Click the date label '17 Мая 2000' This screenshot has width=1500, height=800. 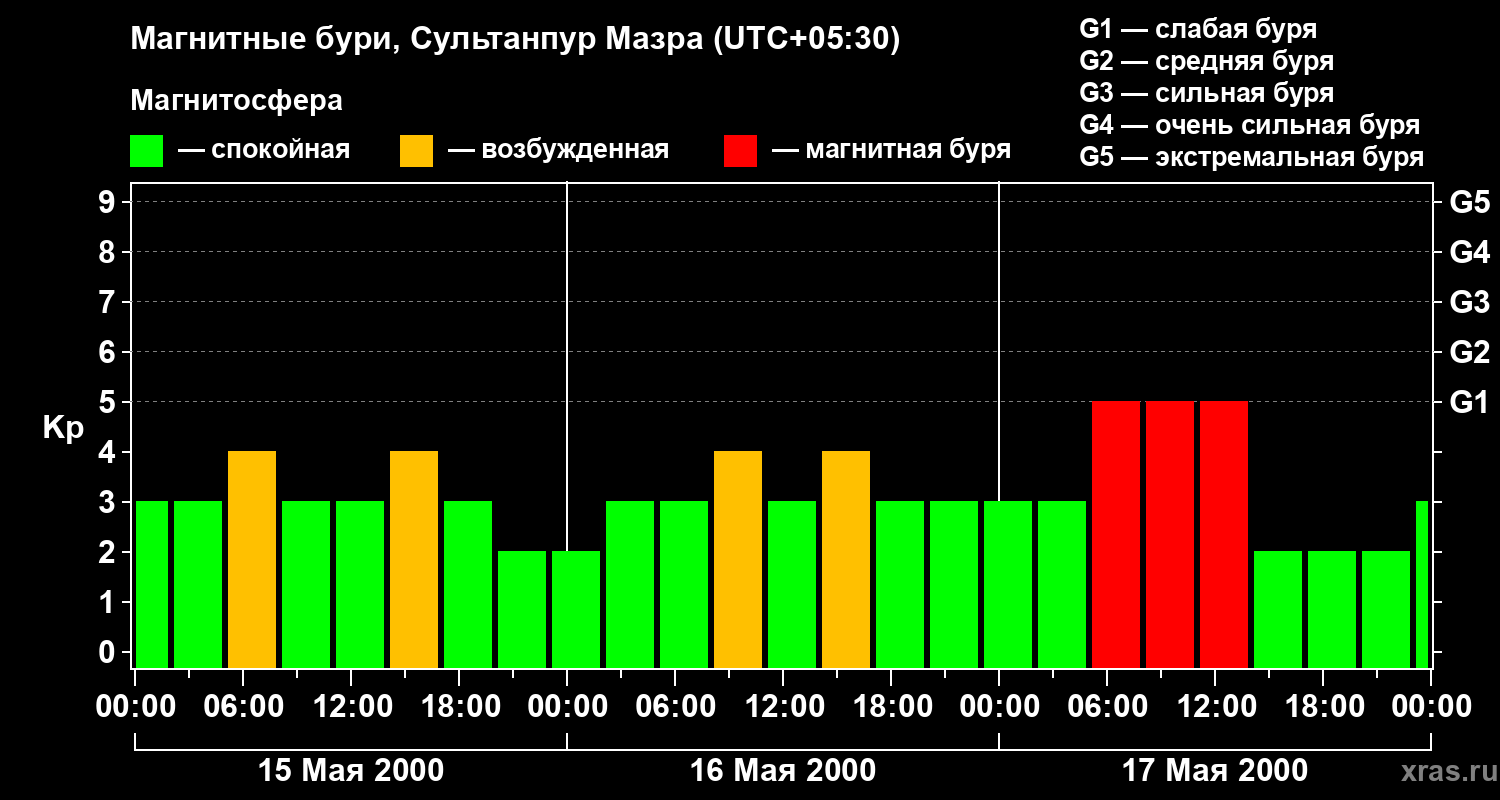[x=1215, y=770]
